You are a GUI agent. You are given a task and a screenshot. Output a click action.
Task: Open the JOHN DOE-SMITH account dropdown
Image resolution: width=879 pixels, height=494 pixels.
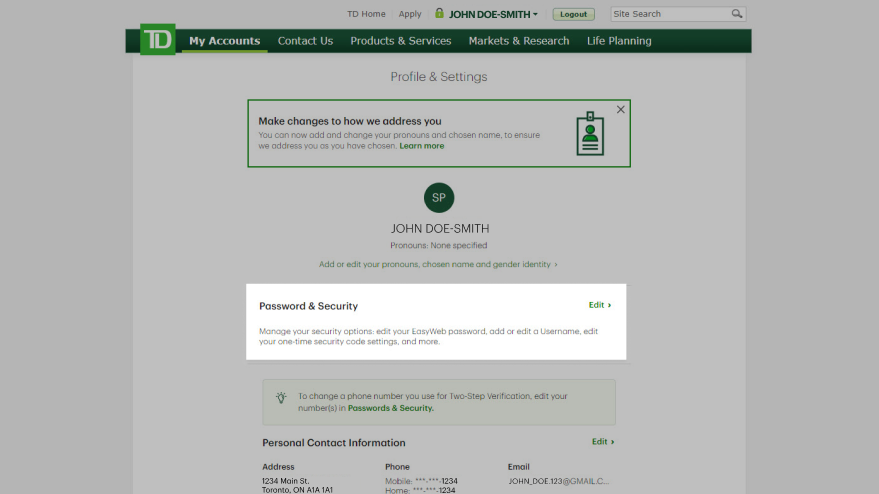pos(493,14)
